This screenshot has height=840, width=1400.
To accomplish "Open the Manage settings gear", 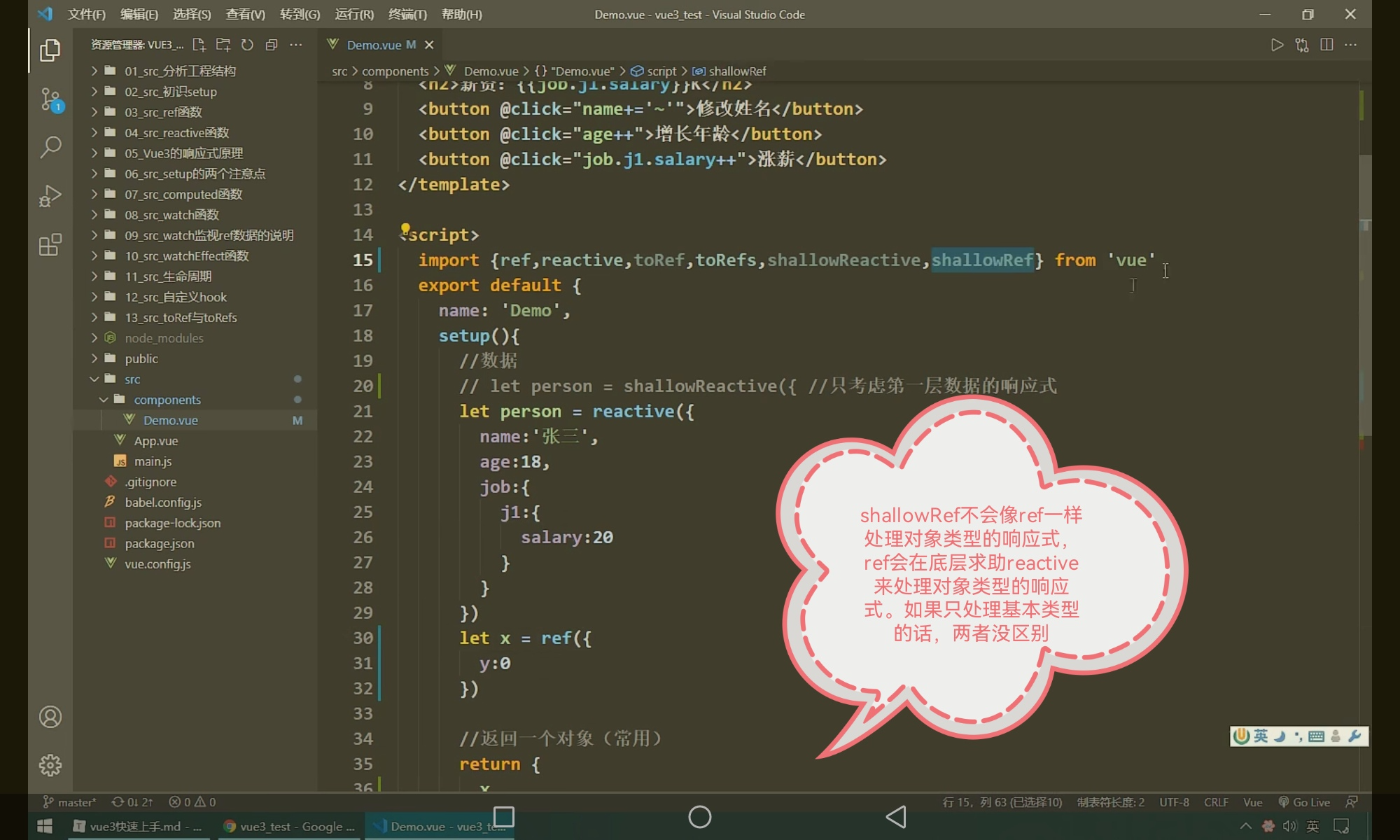I will 50,765.
